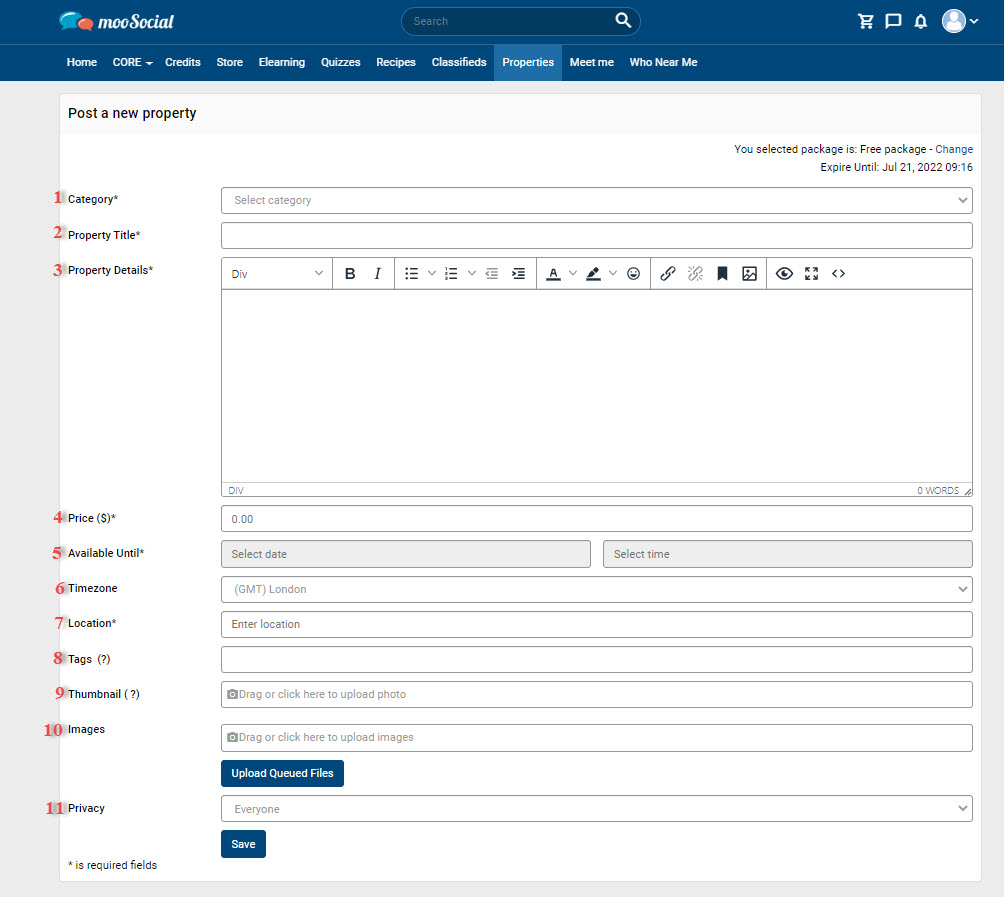Open the Div block format dropdown
The height and width of the screenshot is (897, 1004).
pyautogui.click(x=277, y=273)
